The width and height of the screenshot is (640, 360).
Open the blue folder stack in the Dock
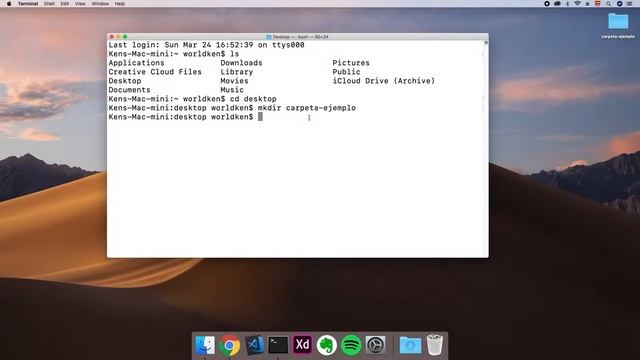pos(410,346)
